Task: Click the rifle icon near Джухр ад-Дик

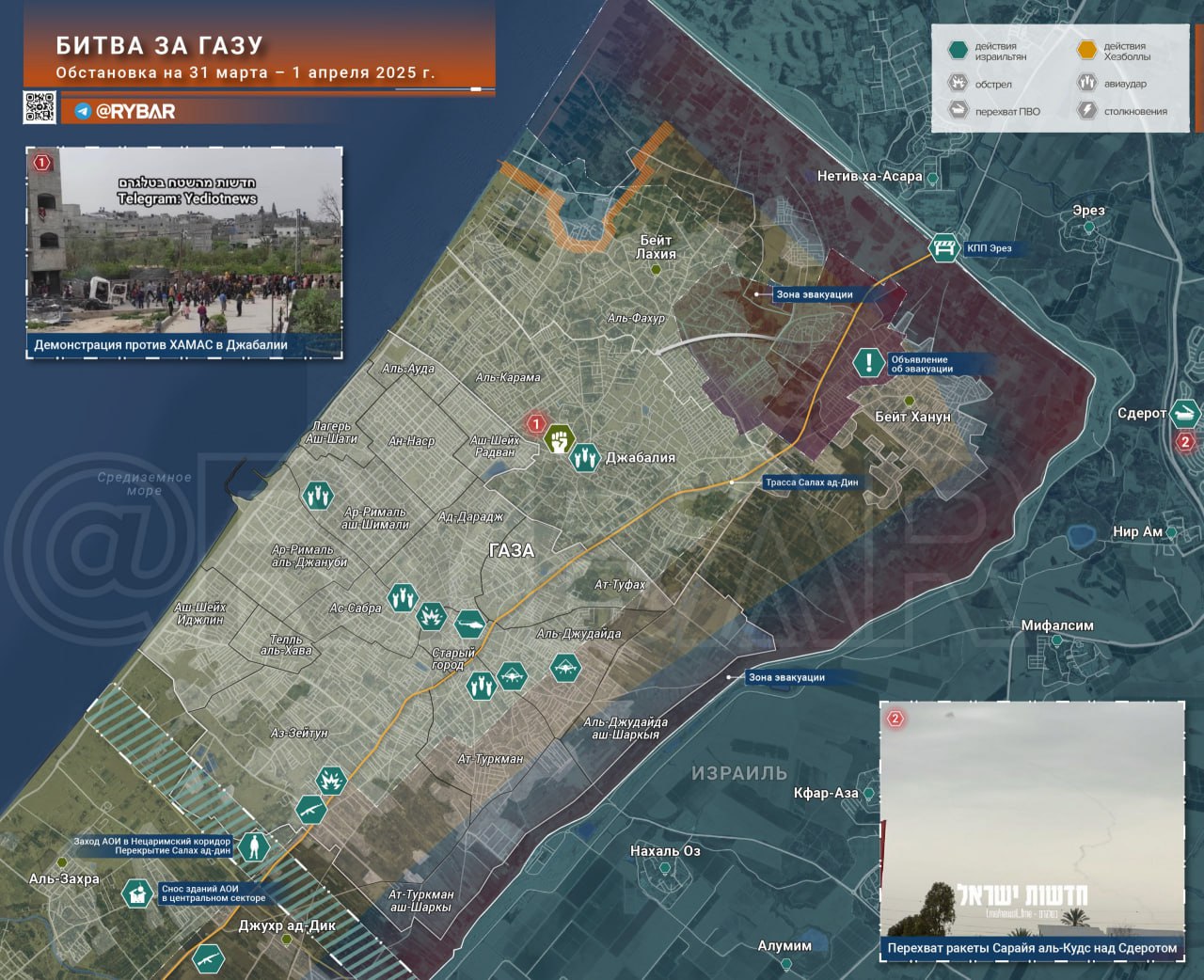Action: (208, 959)
